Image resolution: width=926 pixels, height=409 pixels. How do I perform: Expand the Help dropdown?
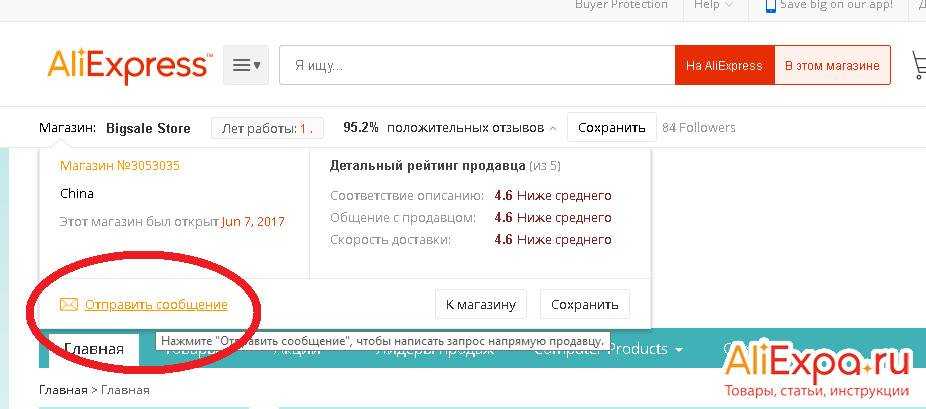[x=712, y=5]
